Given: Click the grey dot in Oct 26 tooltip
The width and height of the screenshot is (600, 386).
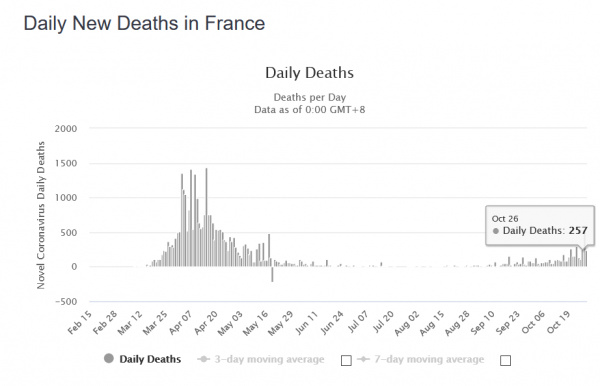Looking at the screenshot, I should click(x=496, y=231).
